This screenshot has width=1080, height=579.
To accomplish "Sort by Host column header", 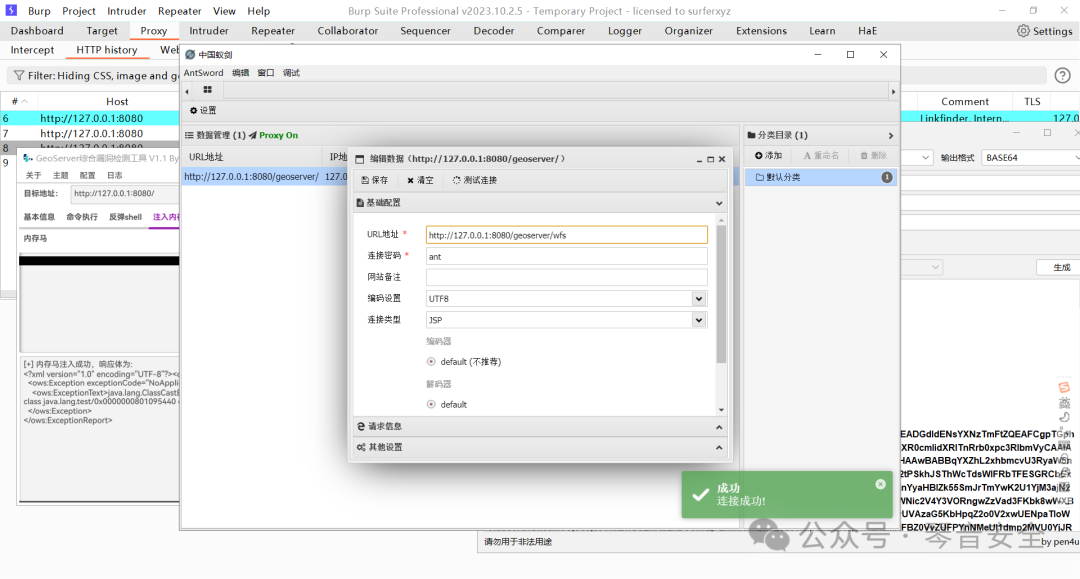I will (116, 101).
